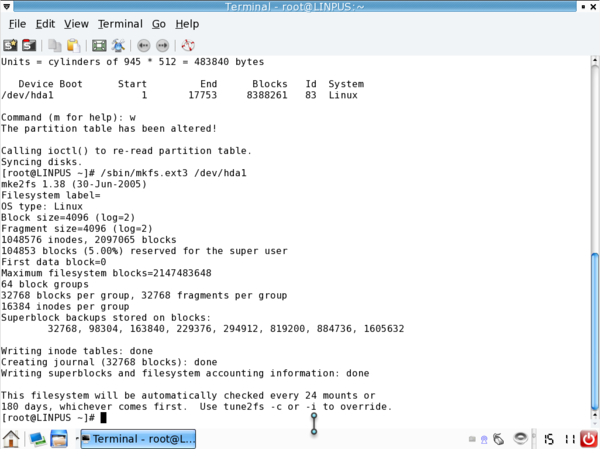The height and width of the screenshot is (449, 600).
Task: Open the Help menu
Action: [187, 23]
